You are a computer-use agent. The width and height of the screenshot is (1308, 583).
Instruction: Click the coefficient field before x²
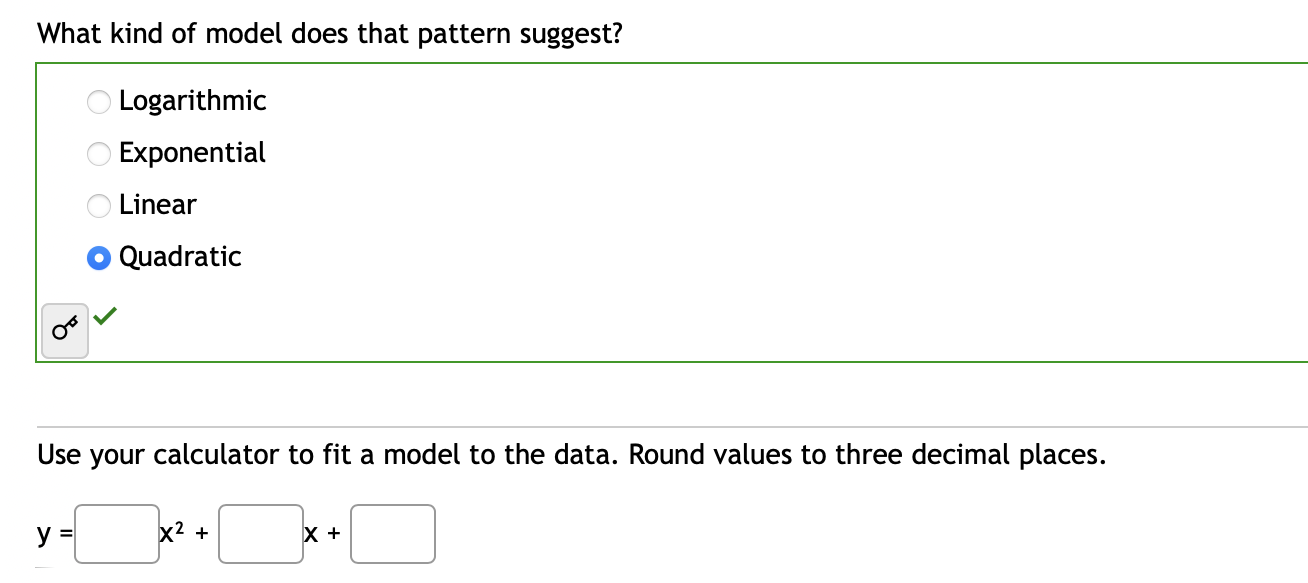point(116,533)
